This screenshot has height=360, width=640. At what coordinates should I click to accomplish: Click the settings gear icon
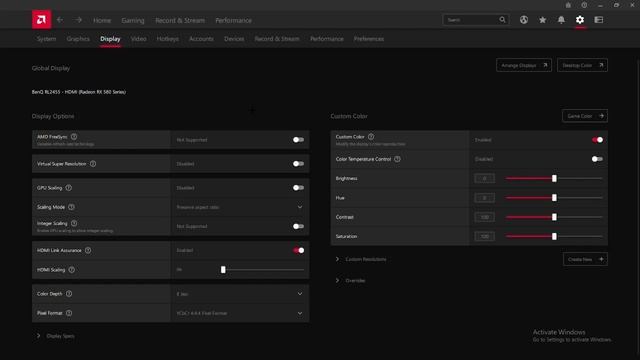tap(580, 20)
